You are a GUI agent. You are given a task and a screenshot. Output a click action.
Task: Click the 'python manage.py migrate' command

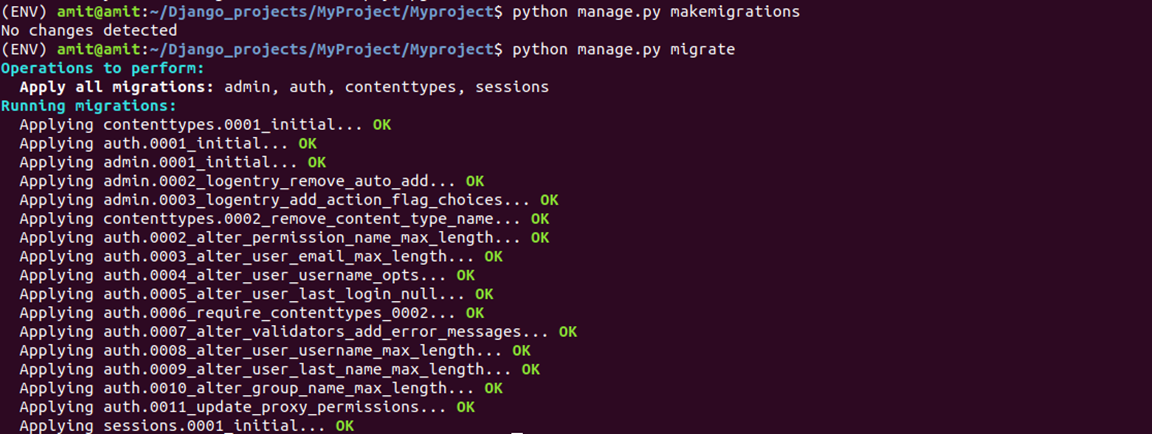click(623, 50)
